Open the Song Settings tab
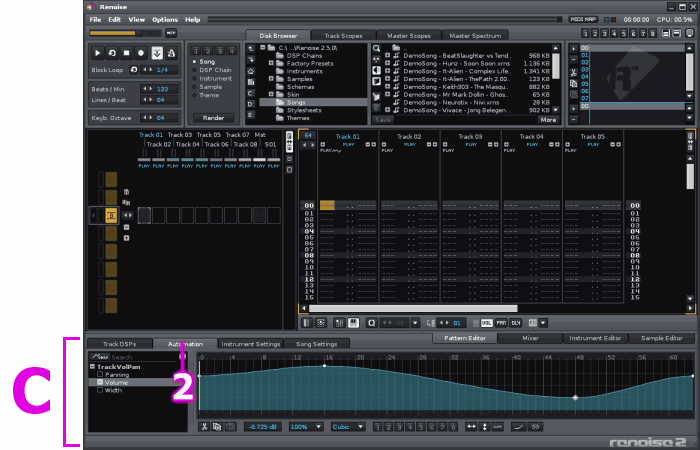 coord(316,344)
